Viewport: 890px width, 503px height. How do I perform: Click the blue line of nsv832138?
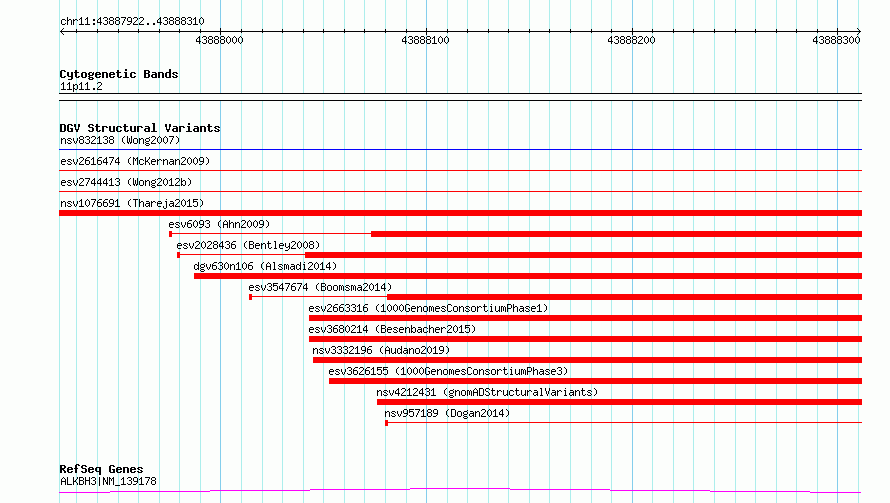pos(460,150)
